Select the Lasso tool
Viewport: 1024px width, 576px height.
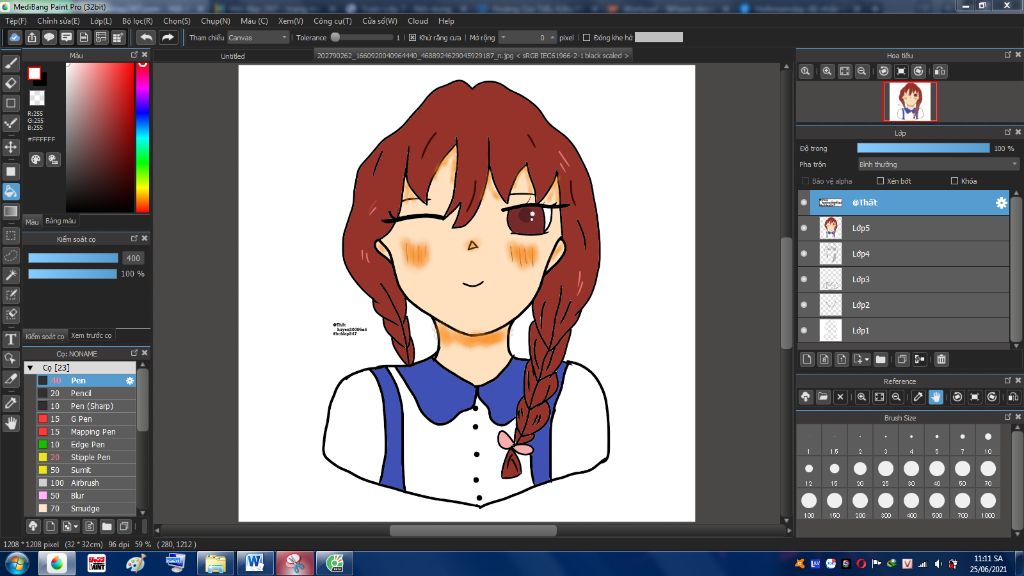[x=11, y=255]
